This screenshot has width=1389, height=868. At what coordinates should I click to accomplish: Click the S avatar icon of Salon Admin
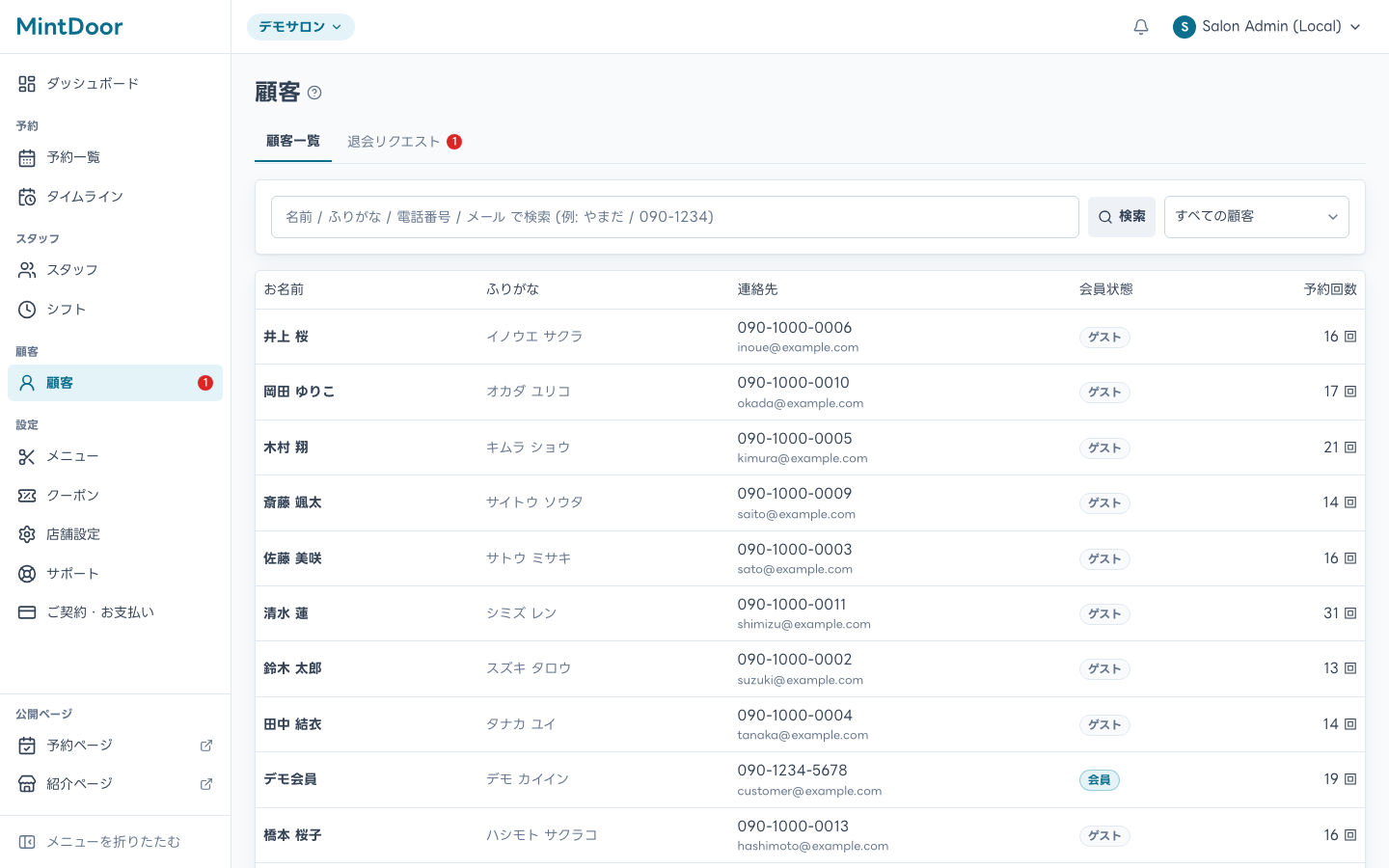[1185, 27]
